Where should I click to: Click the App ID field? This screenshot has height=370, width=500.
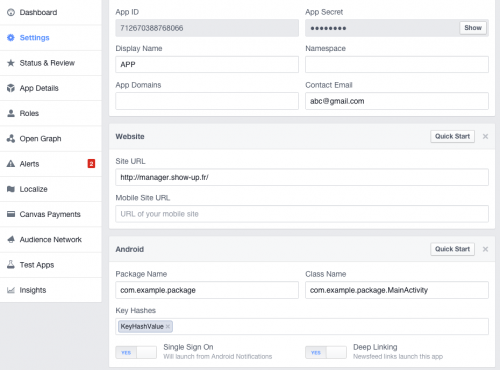(207, 28)
